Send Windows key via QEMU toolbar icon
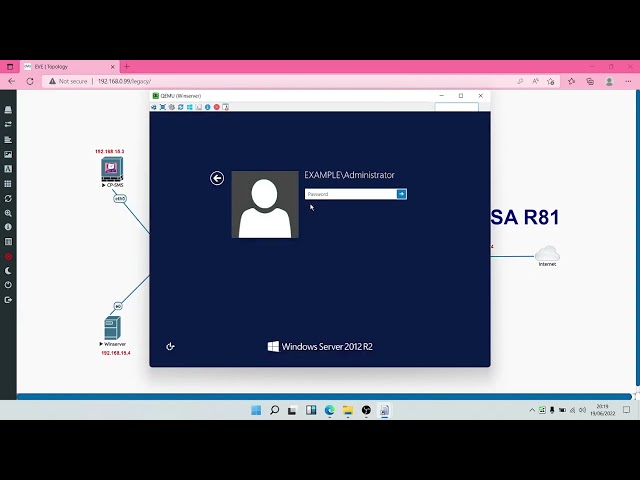The width and height of the screenshot is (640, 480). 190,107
